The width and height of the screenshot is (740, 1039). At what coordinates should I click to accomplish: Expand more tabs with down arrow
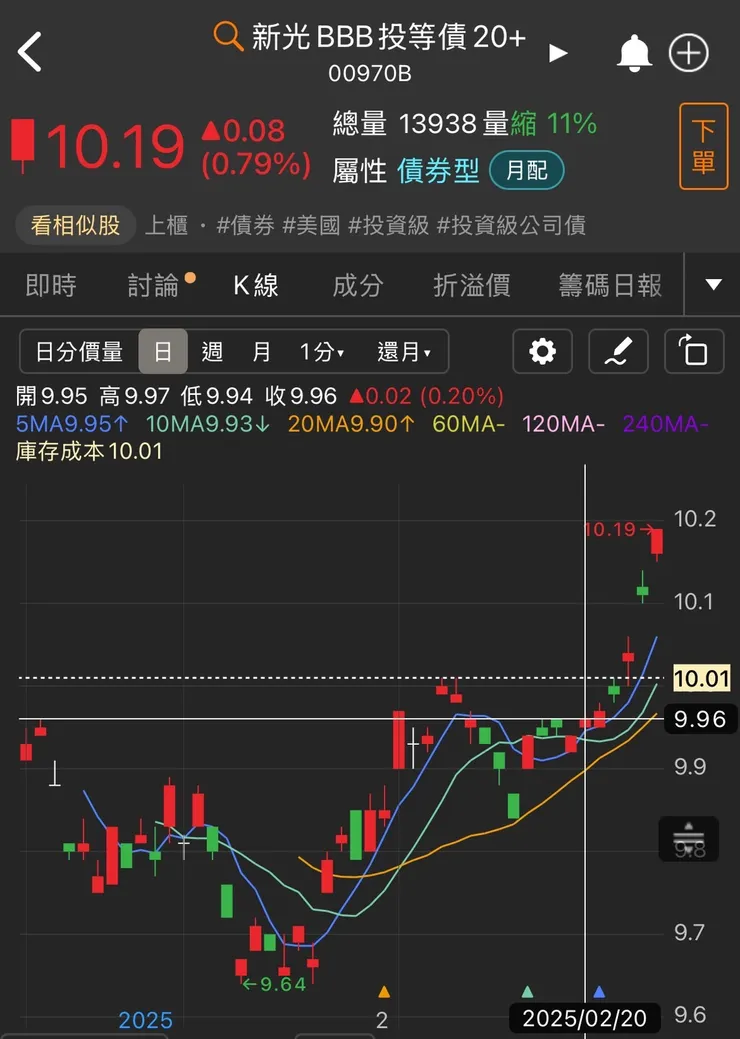[714, 285]
